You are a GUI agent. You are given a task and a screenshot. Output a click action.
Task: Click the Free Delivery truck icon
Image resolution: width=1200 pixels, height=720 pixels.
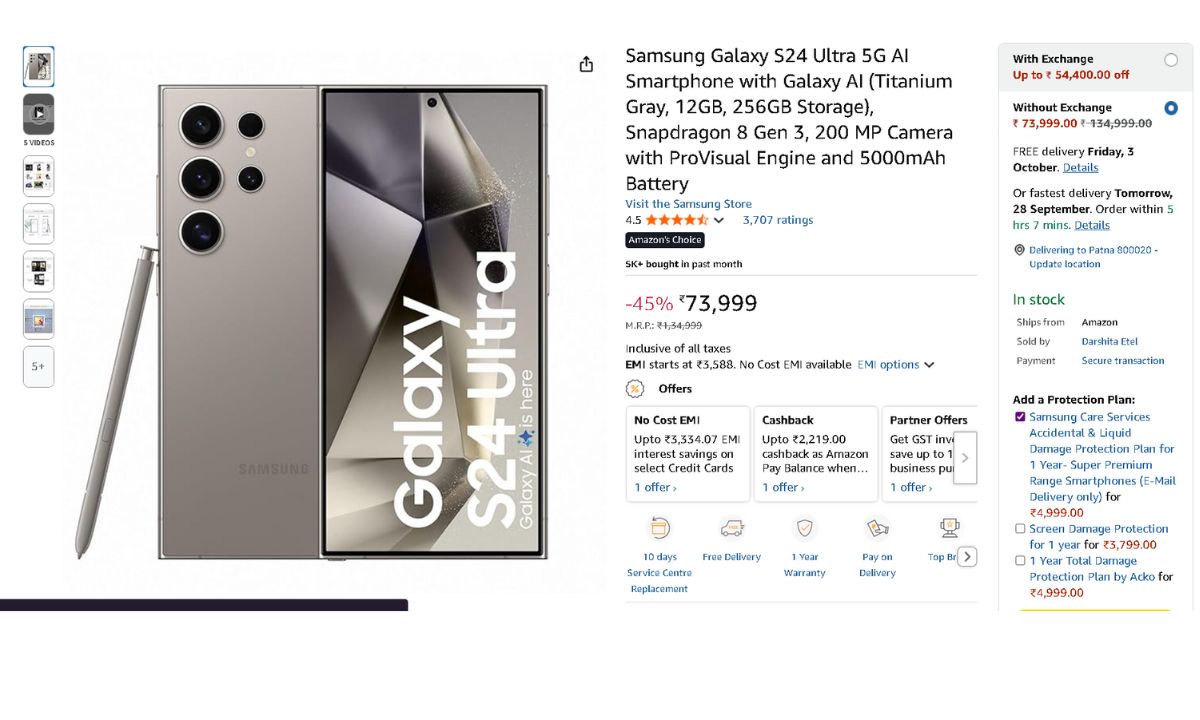point(732,528)
